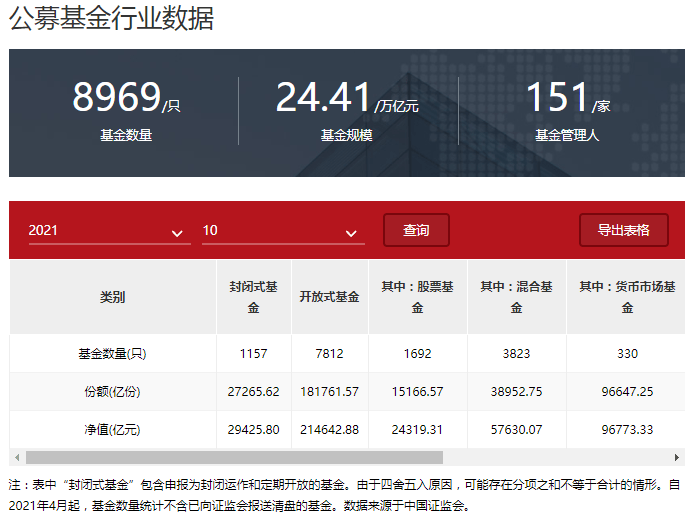Click the cell value 214642.88
693x514 pixels.
tap(330, 430)
